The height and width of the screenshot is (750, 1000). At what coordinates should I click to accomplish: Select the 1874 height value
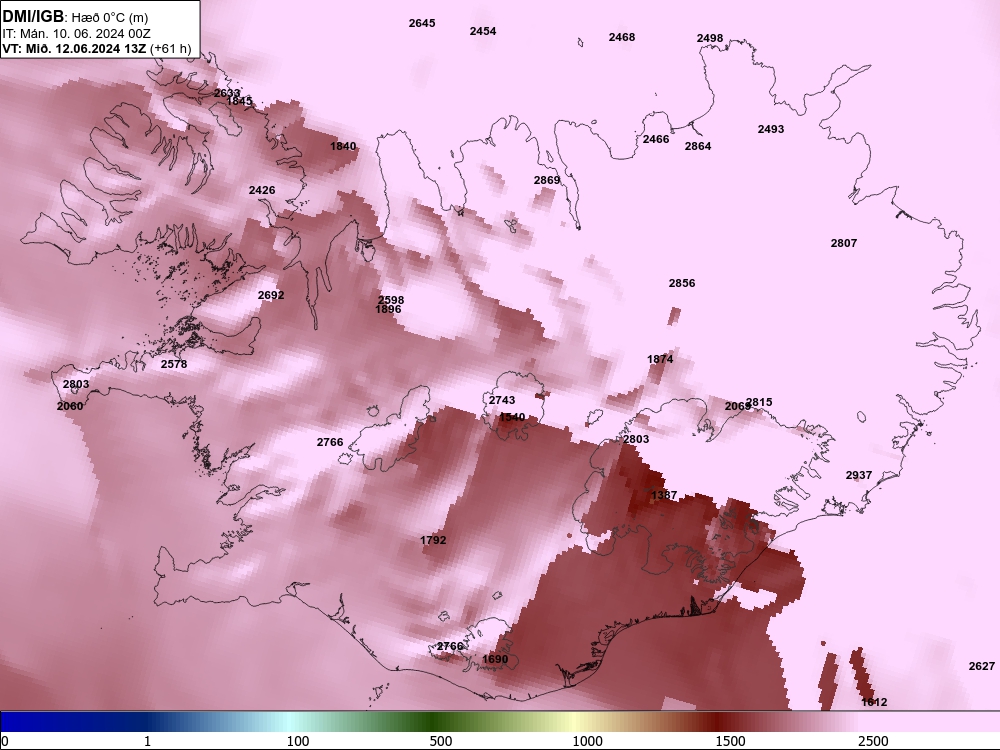pos(660,359)
